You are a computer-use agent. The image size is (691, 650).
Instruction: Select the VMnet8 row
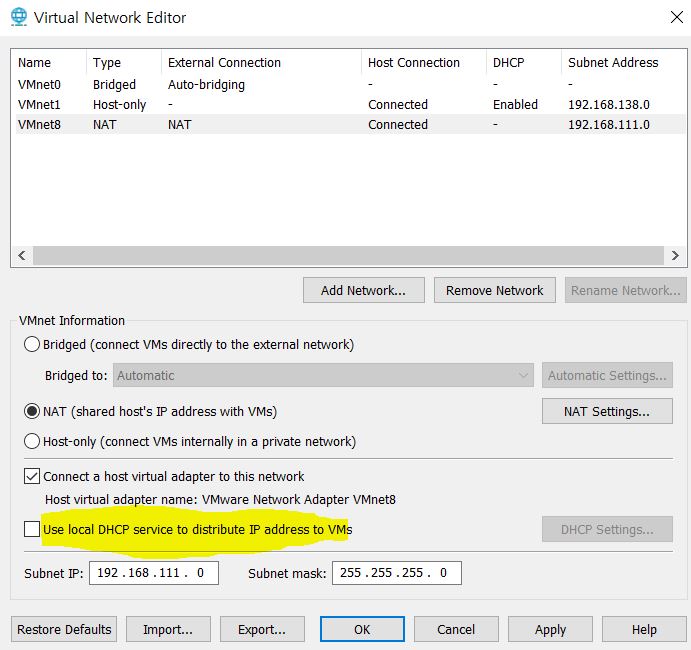tap(350, 124)
